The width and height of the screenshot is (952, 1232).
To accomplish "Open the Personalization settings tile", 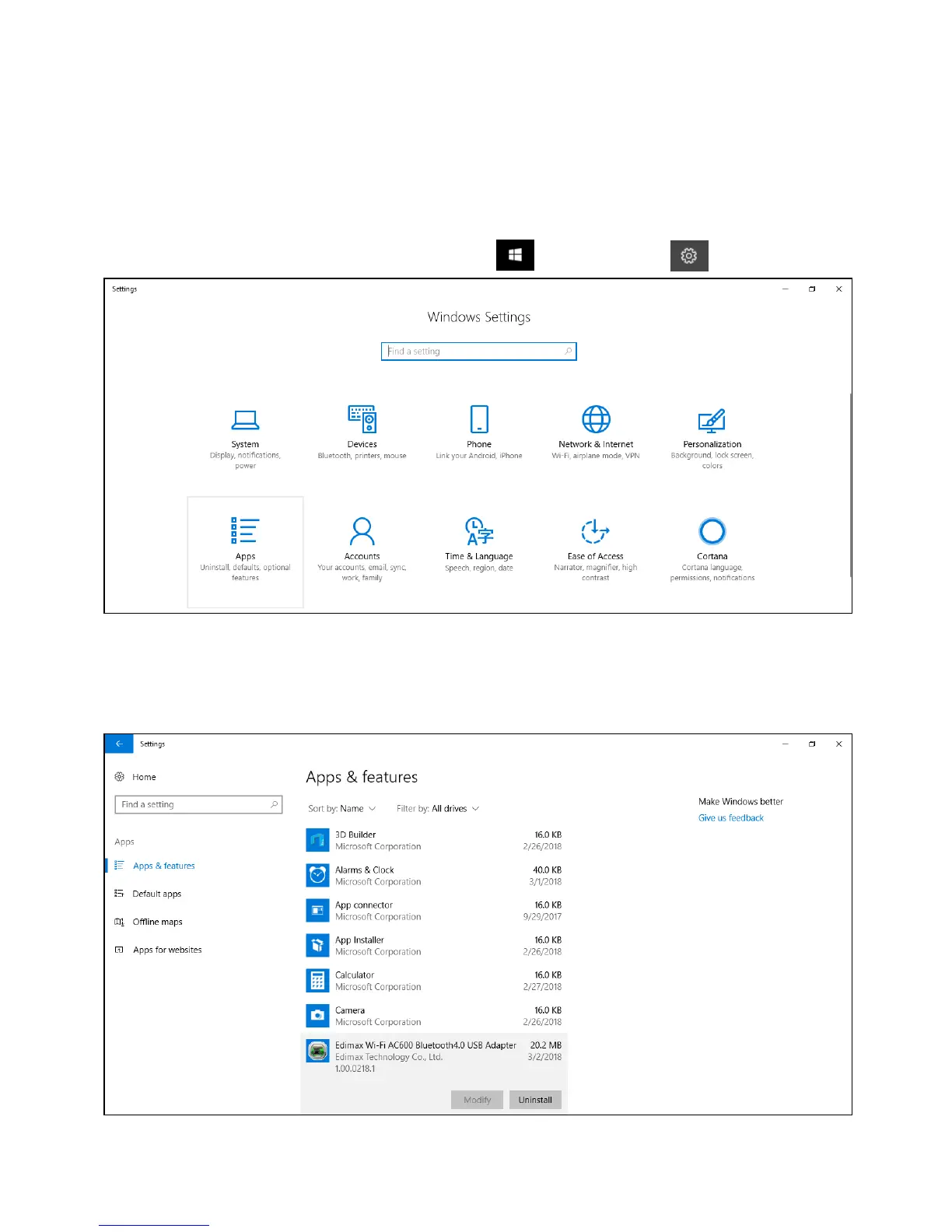I will (712, 439).
